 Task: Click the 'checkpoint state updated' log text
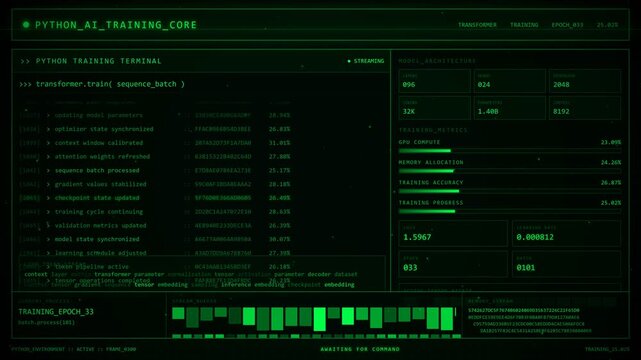pos(97,198)
